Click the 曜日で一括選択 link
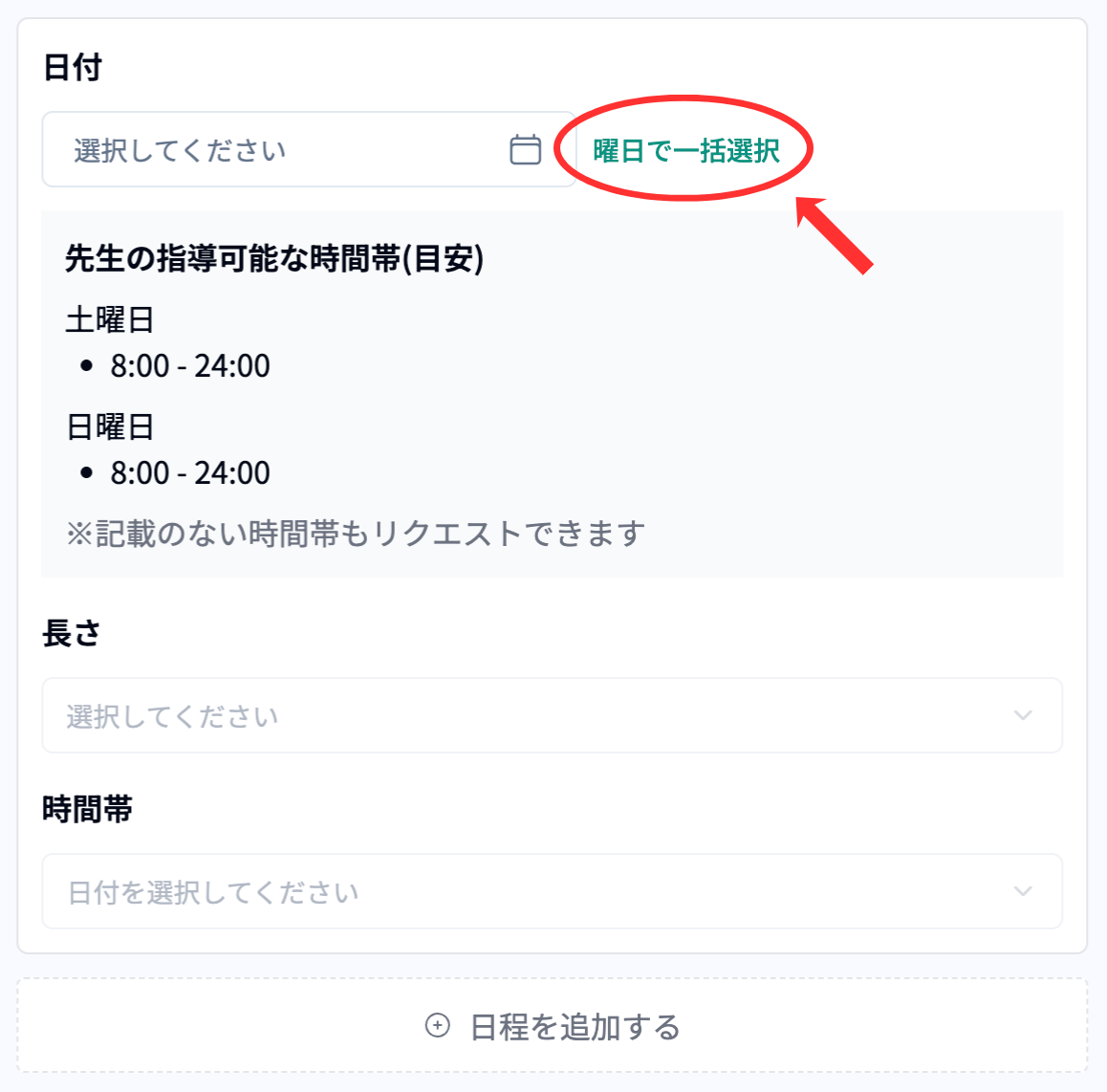1107x1092 pixels. tap(685, 150)
